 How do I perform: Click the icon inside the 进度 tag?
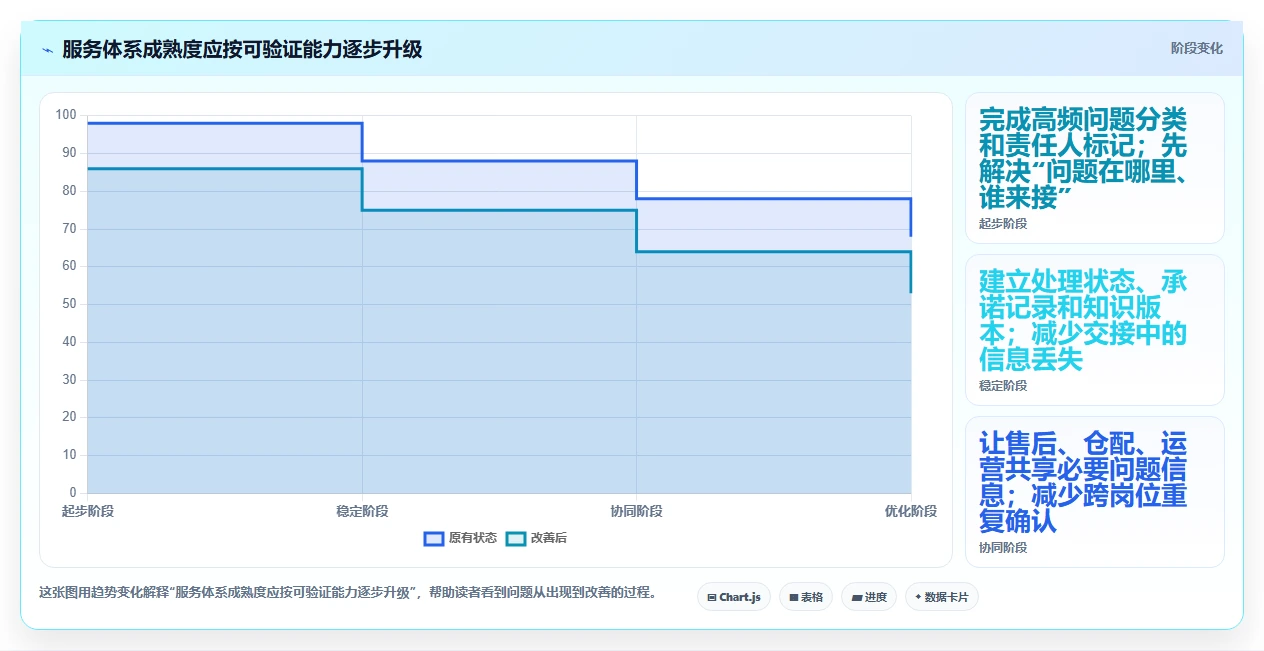coord(857,597)
